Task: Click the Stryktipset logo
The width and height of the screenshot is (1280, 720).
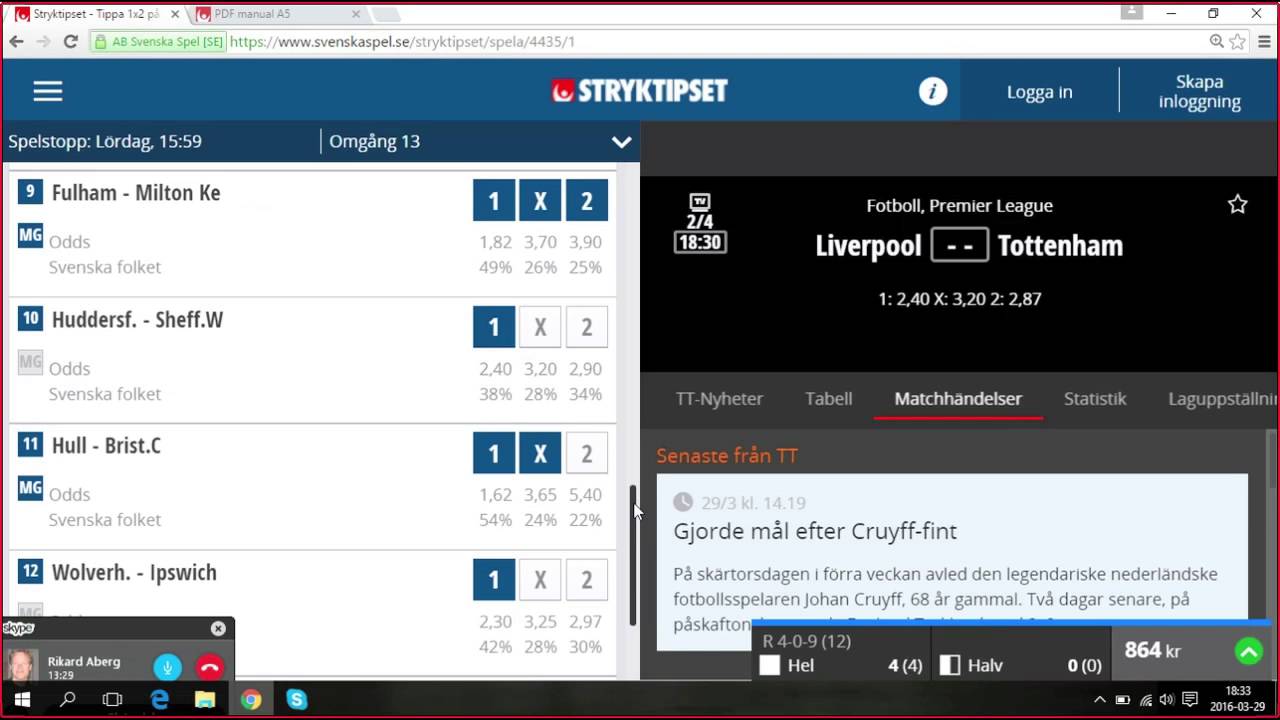Action: (x=639, y=91)
